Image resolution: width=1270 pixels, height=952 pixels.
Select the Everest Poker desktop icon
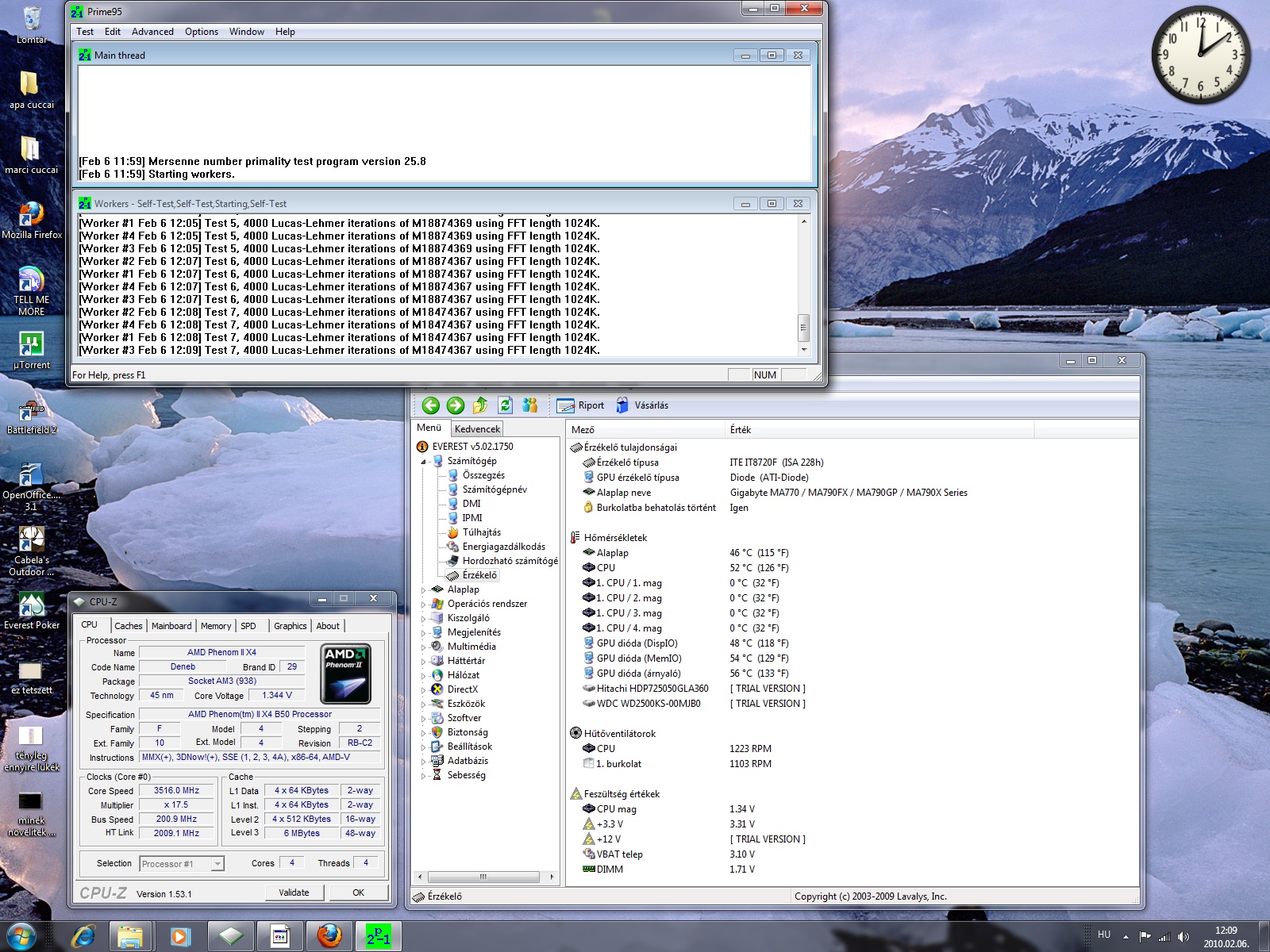click(x=32, y=610)
